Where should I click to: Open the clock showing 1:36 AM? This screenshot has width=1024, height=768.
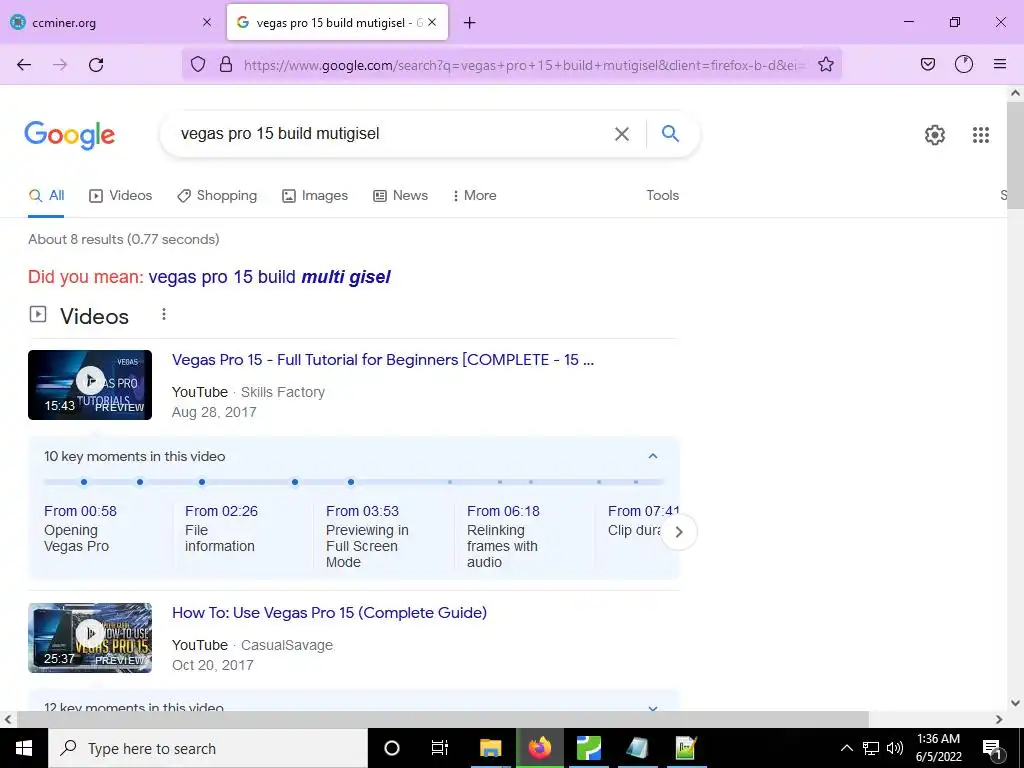[x=938, y=748]
